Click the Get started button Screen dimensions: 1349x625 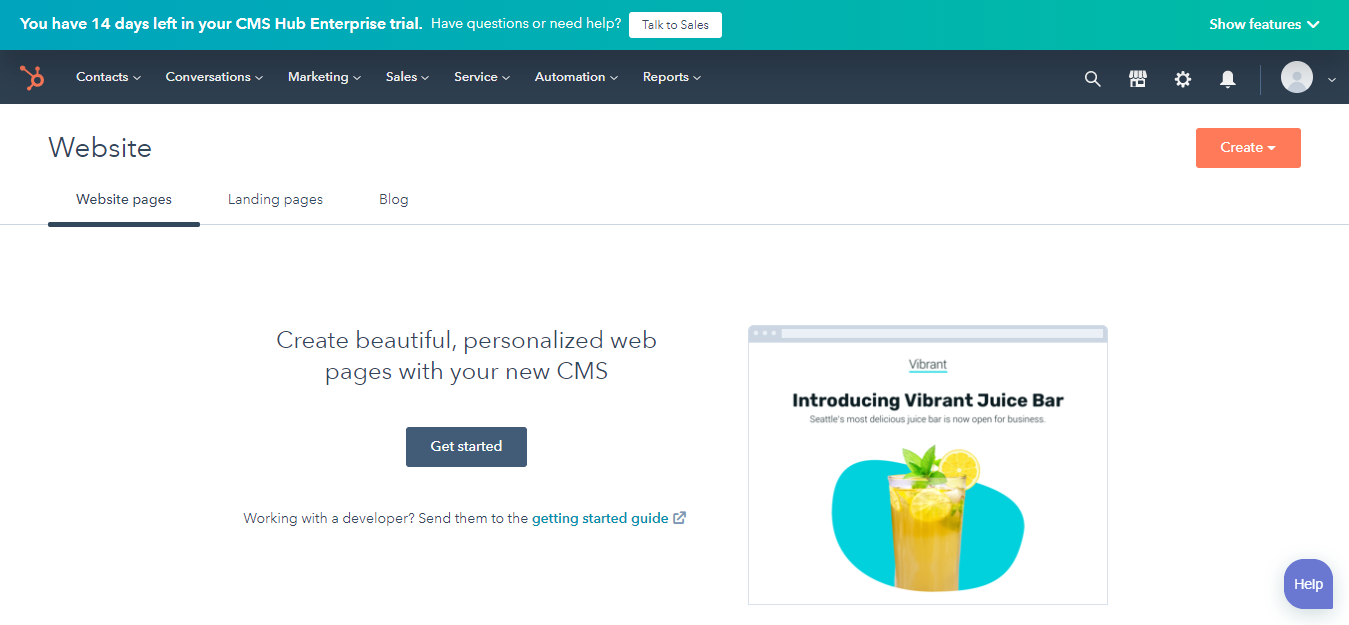click(x=466, y=446)
